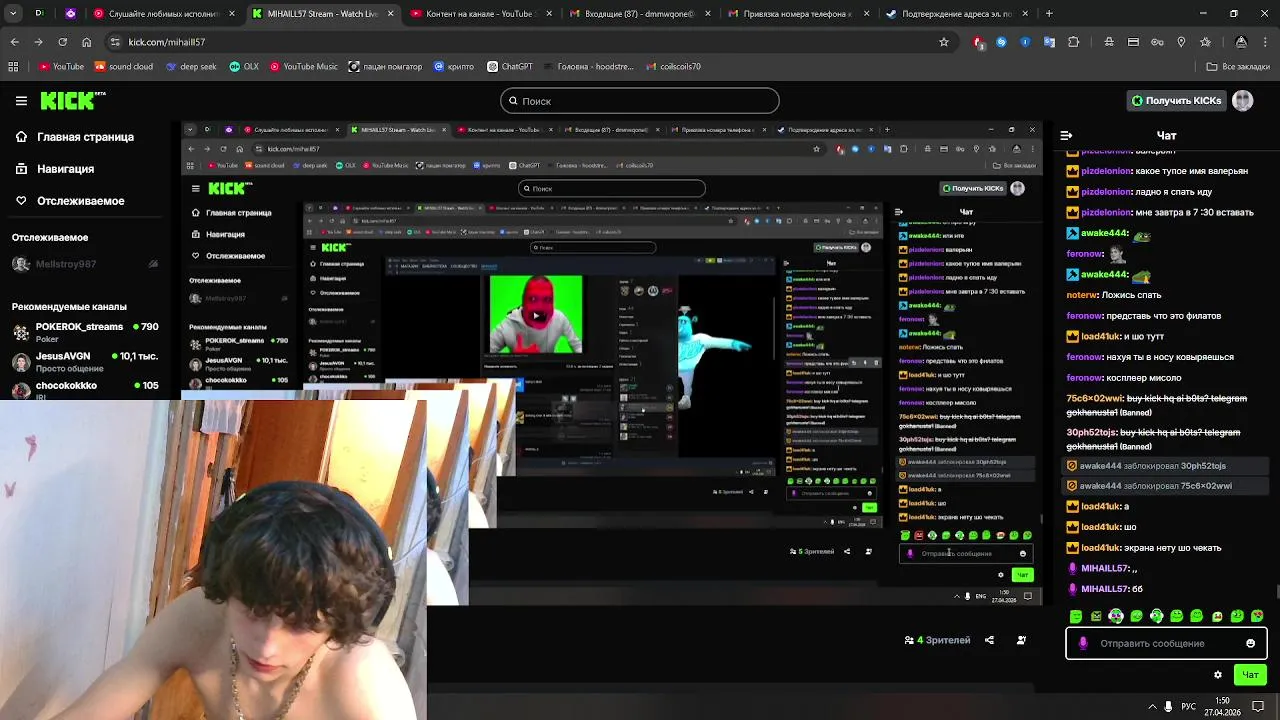1280x720 pixels.
Task: Open deep seek bookmark
Action: pos(190,67)
